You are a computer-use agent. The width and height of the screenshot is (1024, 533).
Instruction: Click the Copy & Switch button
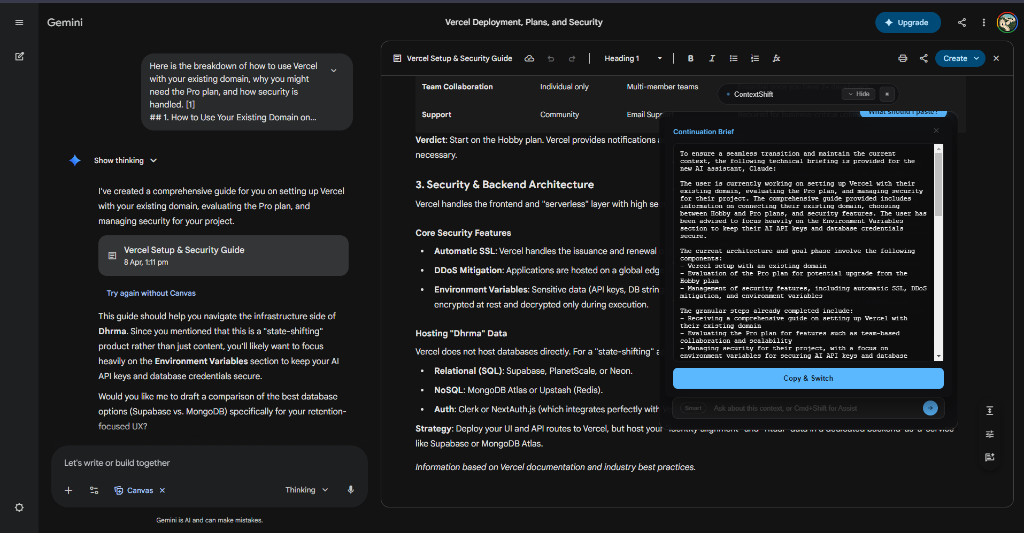click(808, 378)
